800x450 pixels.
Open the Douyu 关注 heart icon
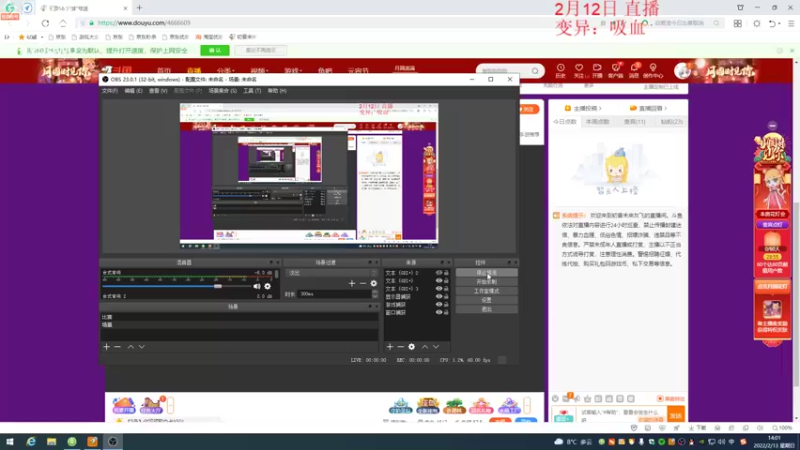pos(579,70)
